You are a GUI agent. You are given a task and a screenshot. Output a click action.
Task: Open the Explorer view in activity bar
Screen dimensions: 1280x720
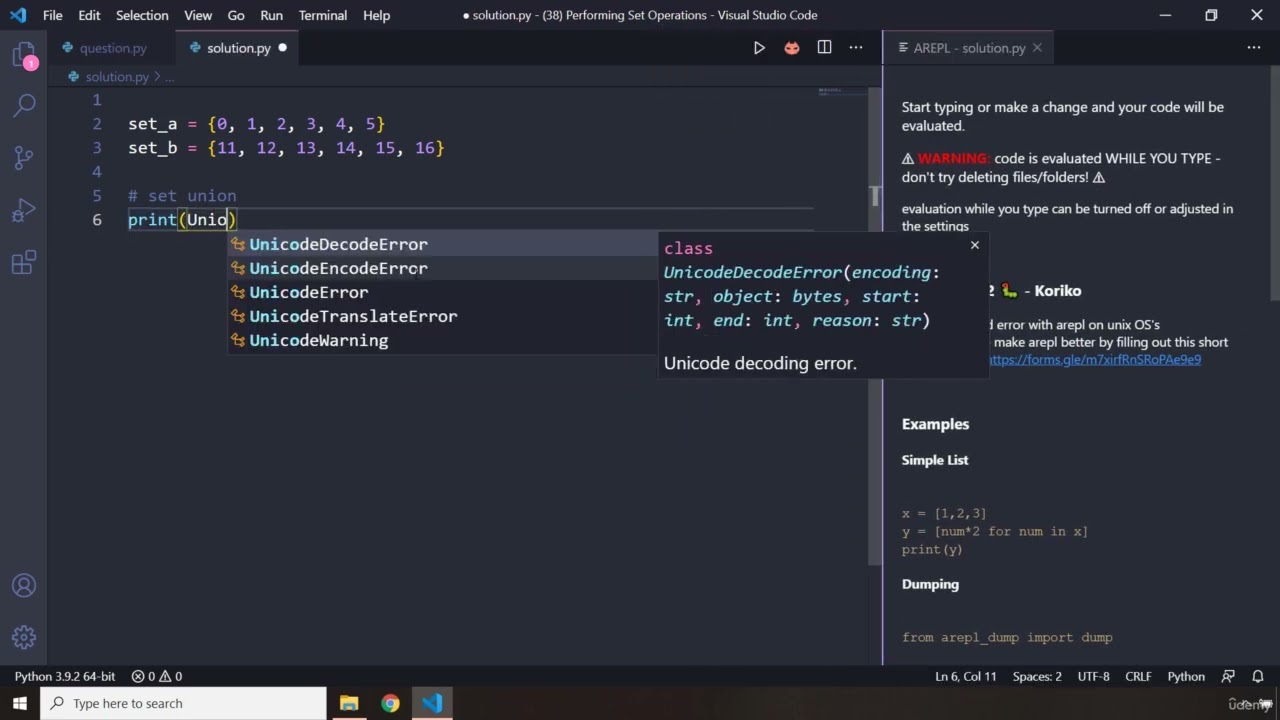coord(24,55)
